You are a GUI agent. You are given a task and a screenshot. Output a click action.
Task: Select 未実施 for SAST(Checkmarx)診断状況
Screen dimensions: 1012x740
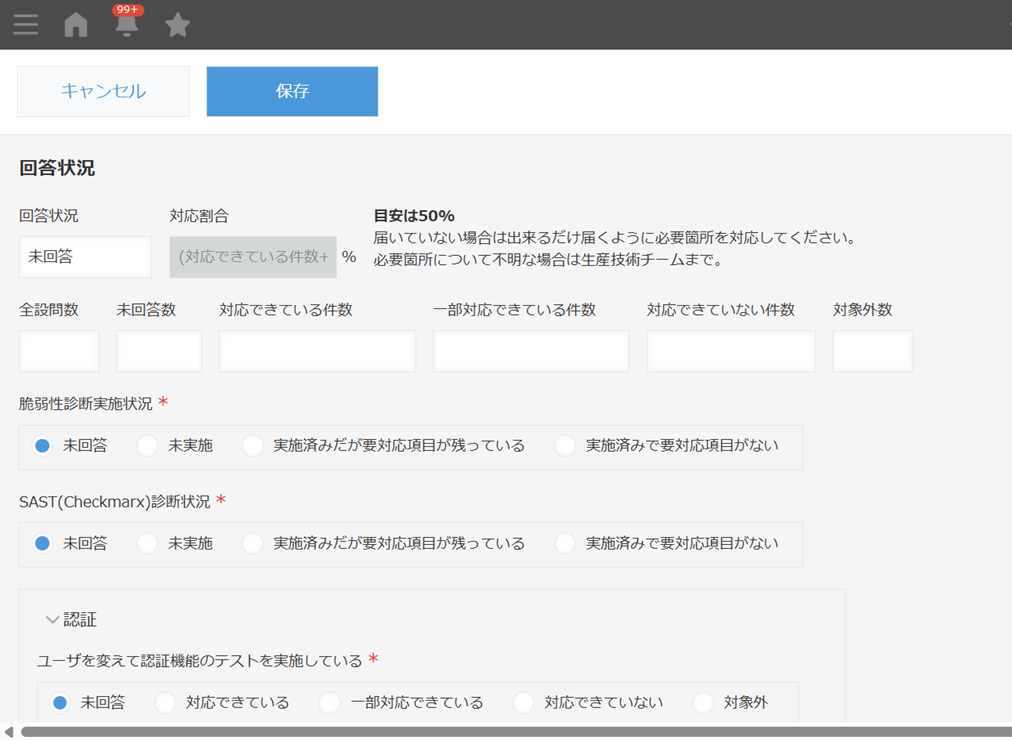[148, 544]
